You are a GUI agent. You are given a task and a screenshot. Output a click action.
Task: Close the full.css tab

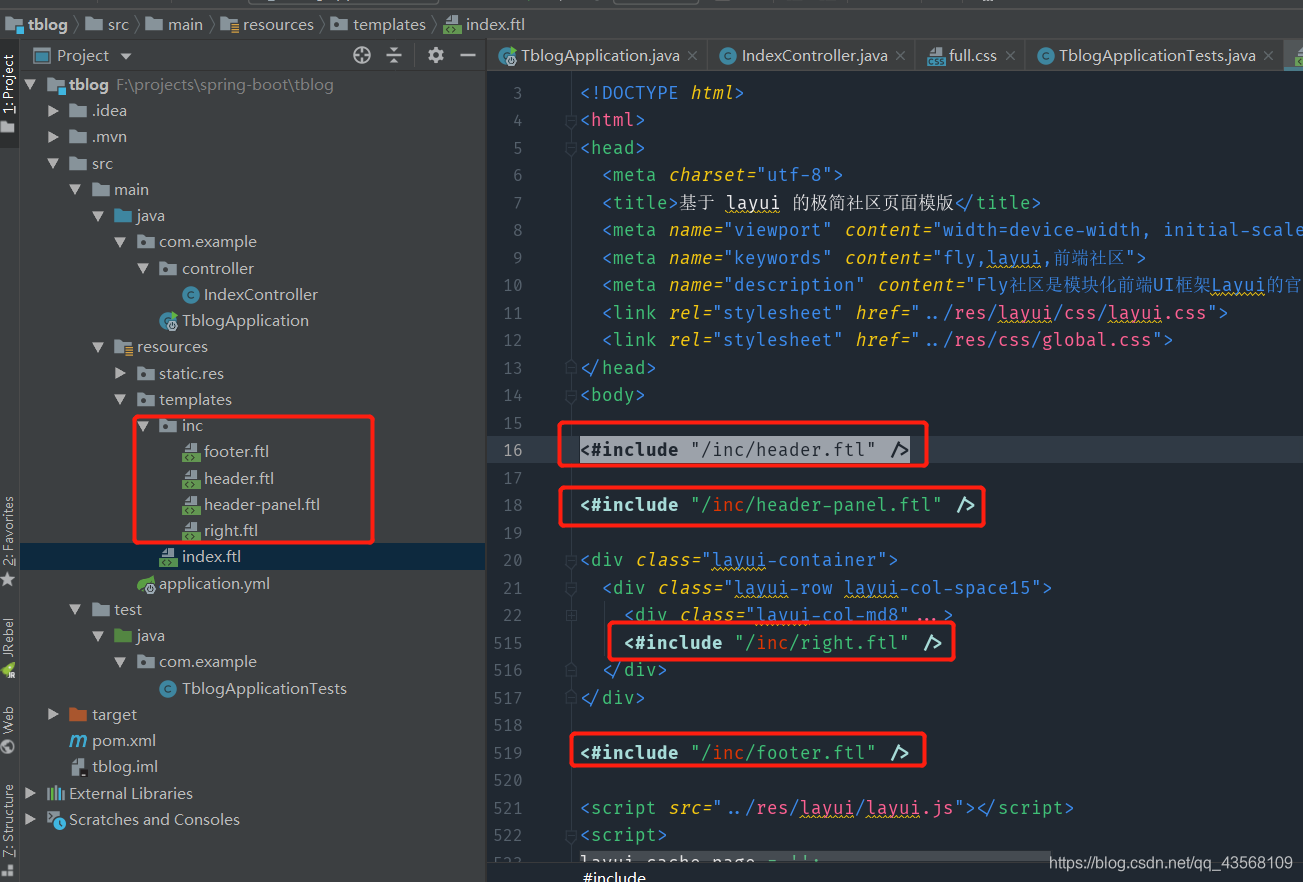(x=1010, y=56)
